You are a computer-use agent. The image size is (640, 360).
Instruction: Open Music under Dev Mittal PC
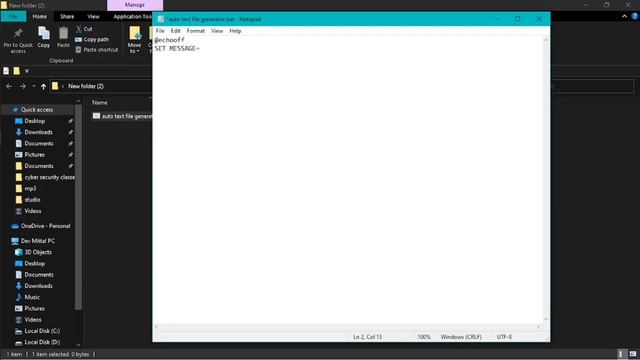pyautogui.click(x=32, y=297)
